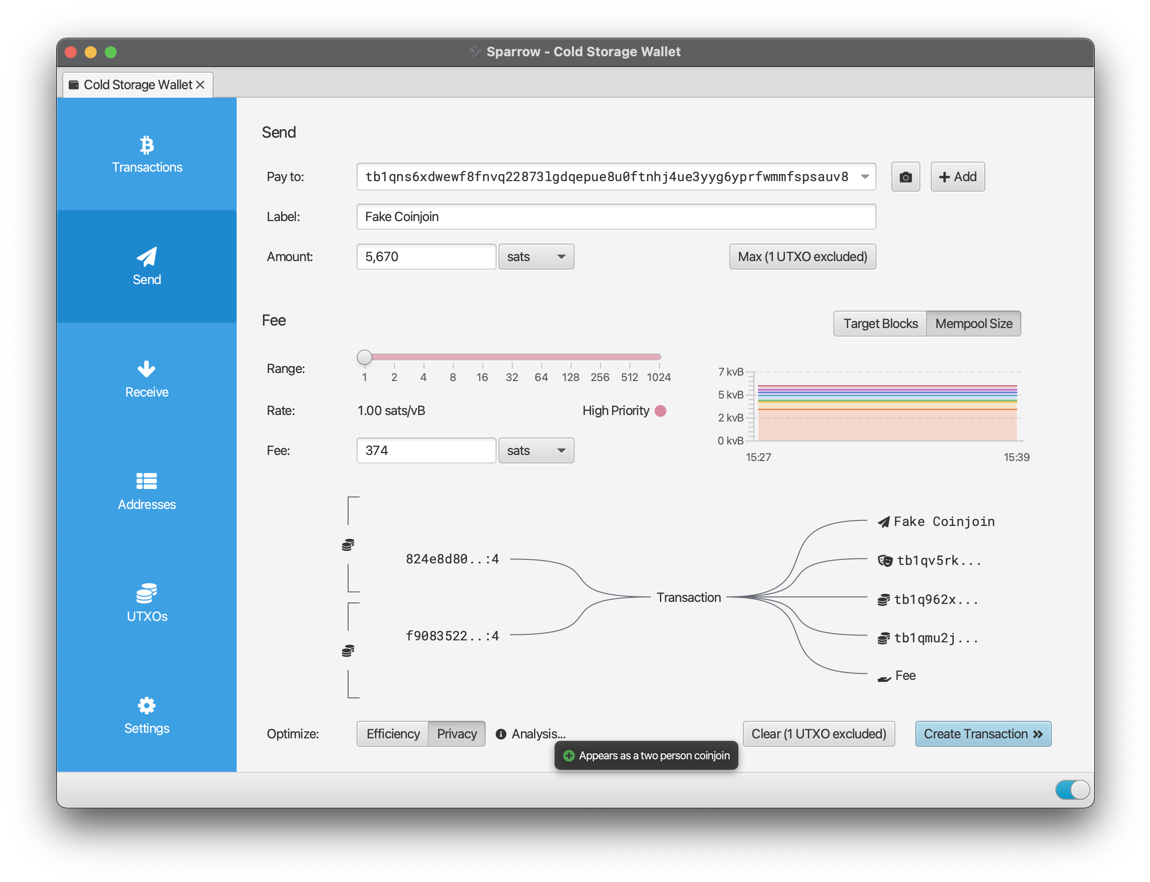Image resolution: width=1150 pixels, height=882 pixels.
Task: Click tb1q962x... output label
Action: pyautogui.click(x=936, y=600)
